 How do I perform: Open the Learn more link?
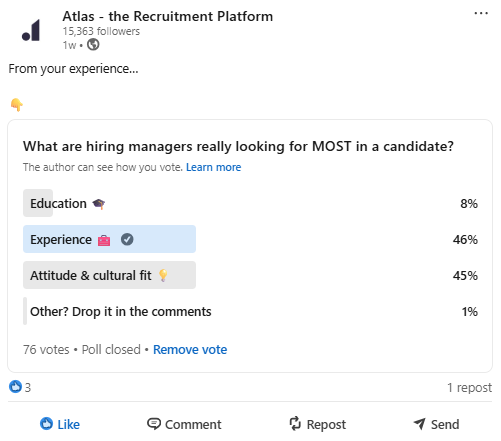tap(213, 167)
